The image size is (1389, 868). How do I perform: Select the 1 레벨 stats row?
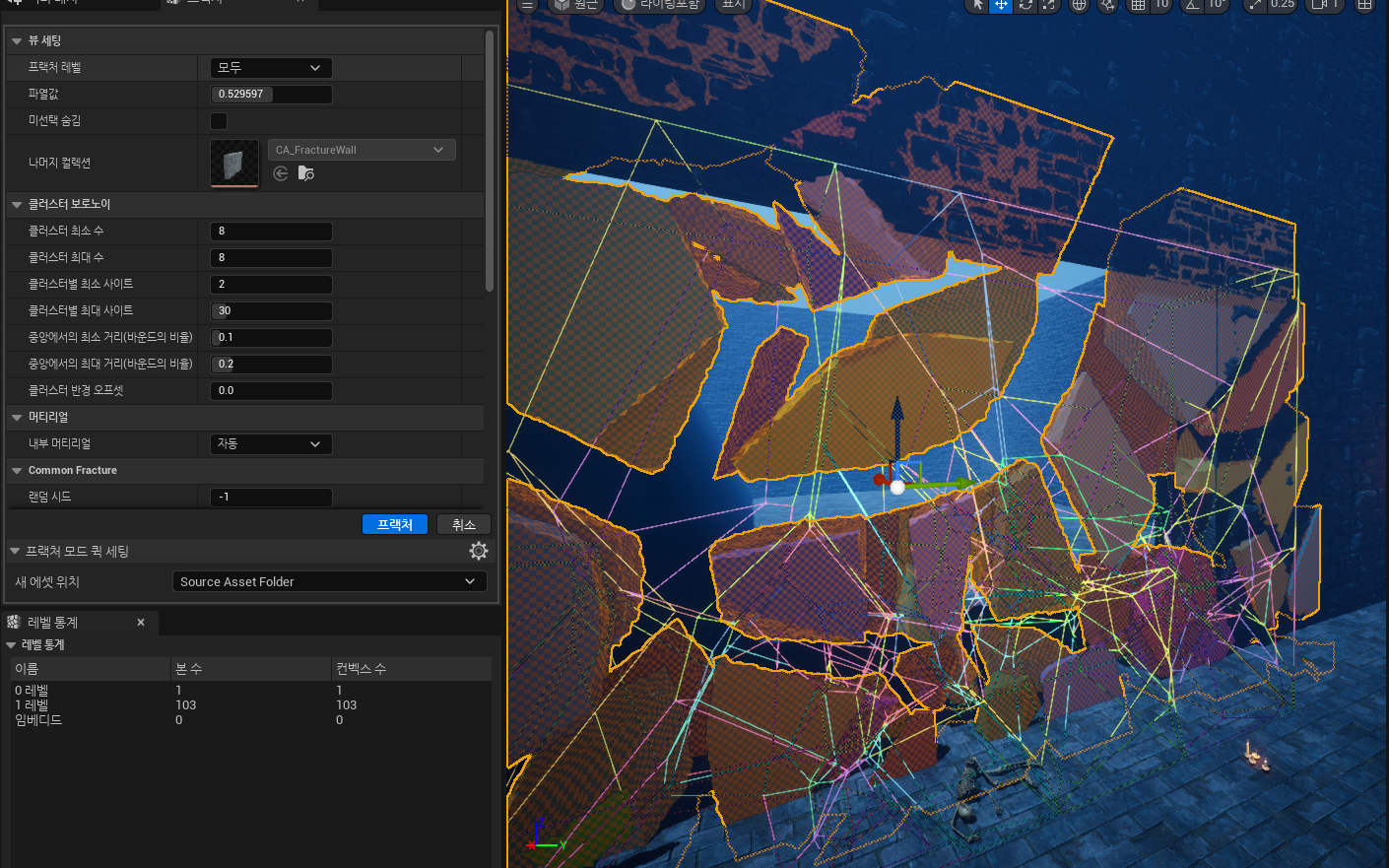click(x=251, y=705)
